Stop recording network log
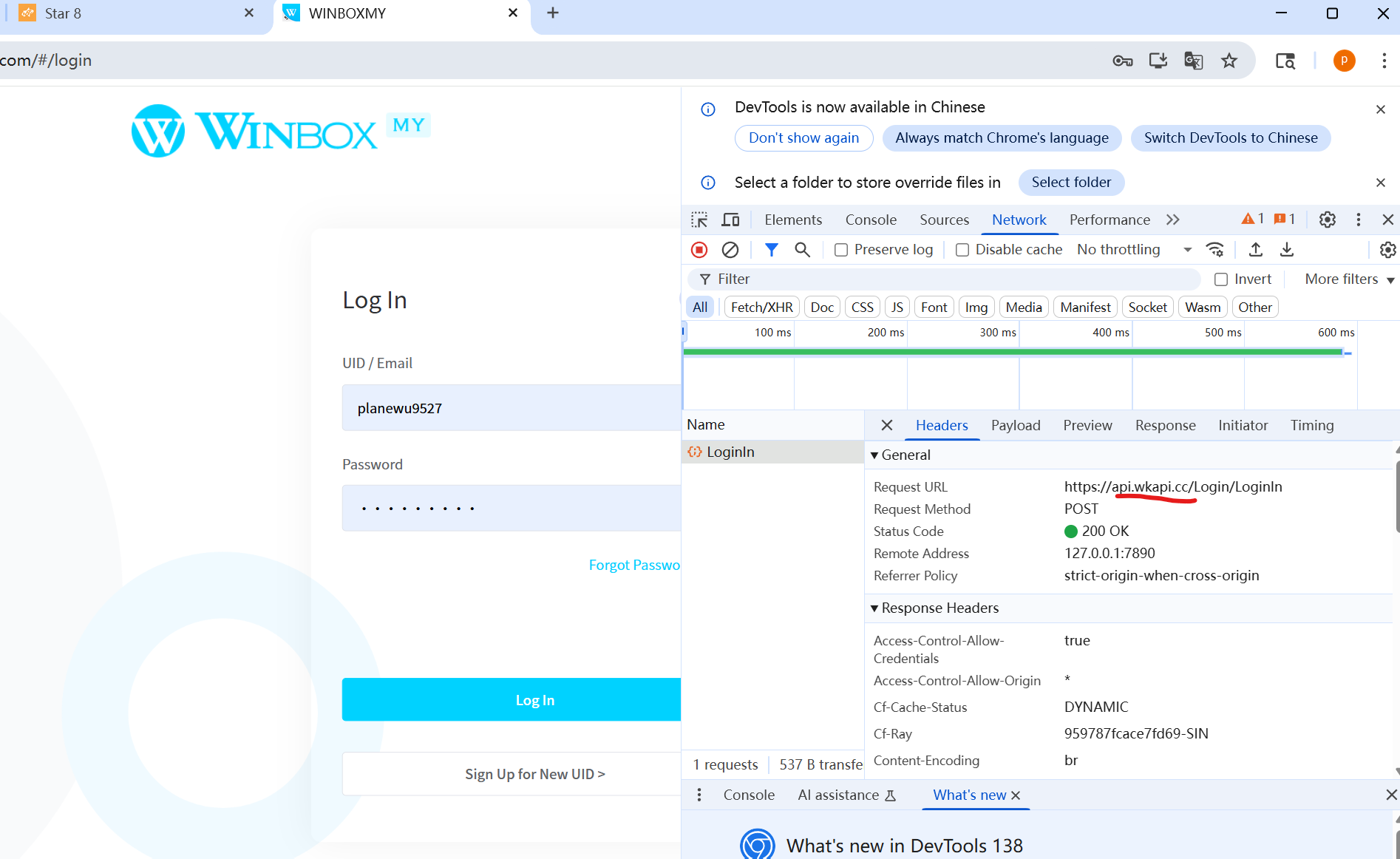Viewport: 1400px width, 859px height. click(699, 250)
